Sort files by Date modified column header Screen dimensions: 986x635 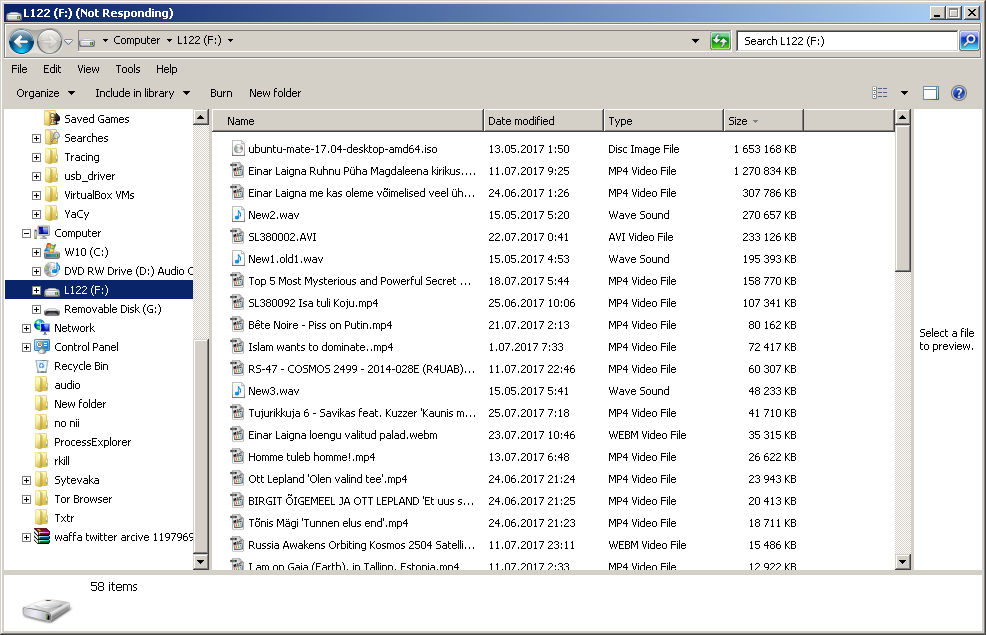pos(542,121)
